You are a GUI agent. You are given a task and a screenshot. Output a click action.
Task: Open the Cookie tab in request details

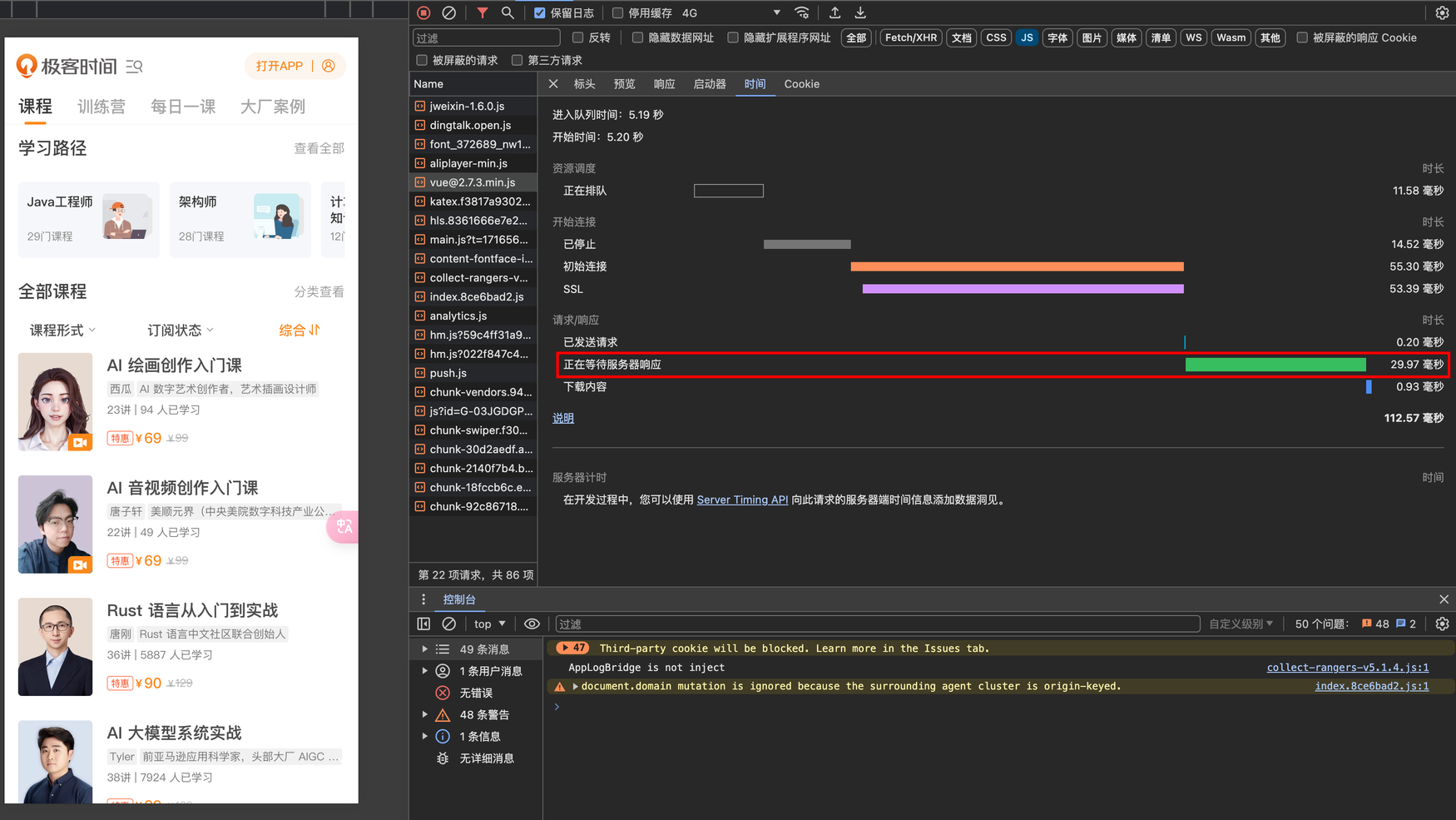(x=801, y=84)
